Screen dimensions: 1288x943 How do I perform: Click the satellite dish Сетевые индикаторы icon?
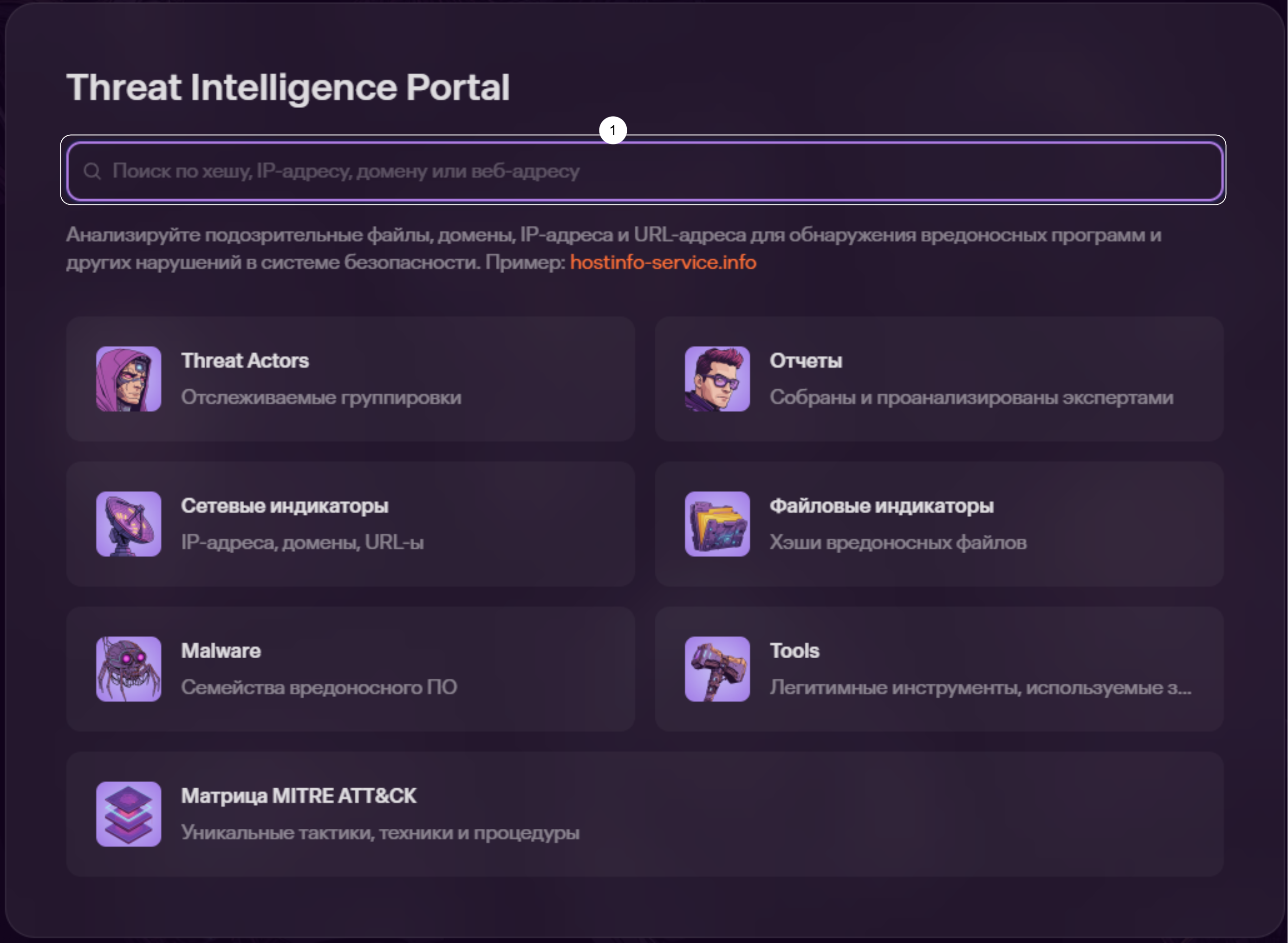pos(128,524)
